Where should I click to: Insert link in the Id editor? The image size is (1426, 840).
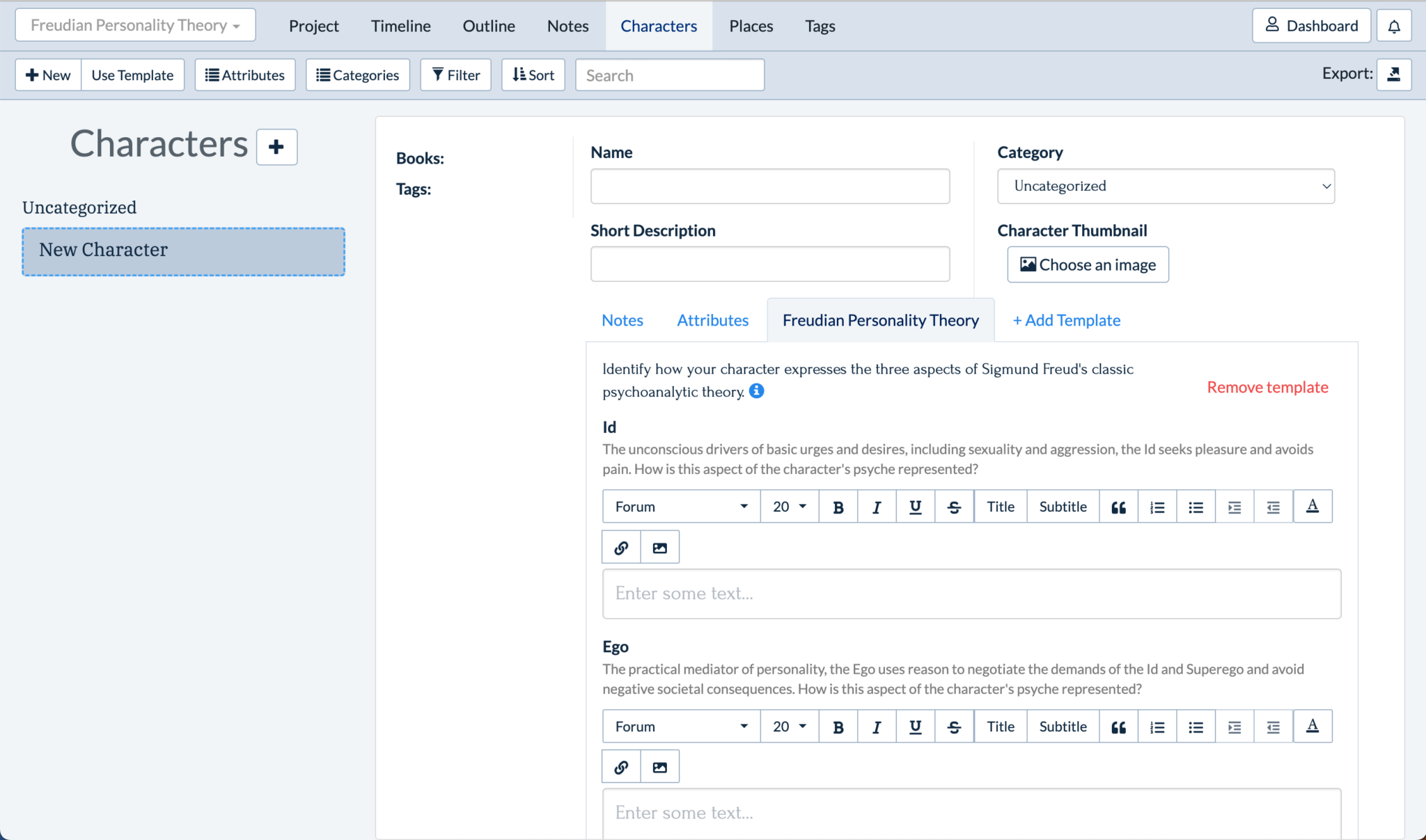621,548
